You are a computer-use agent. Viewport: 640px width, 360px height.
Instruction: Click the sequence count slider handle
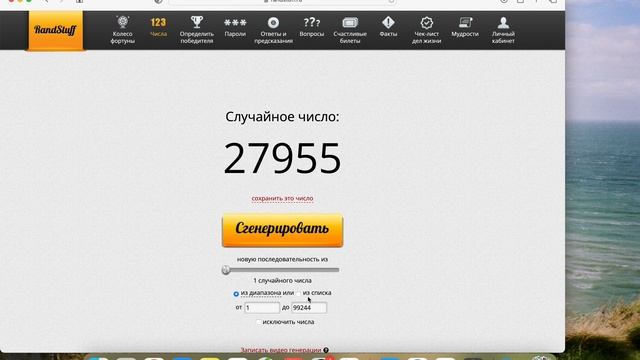(226, 270)
